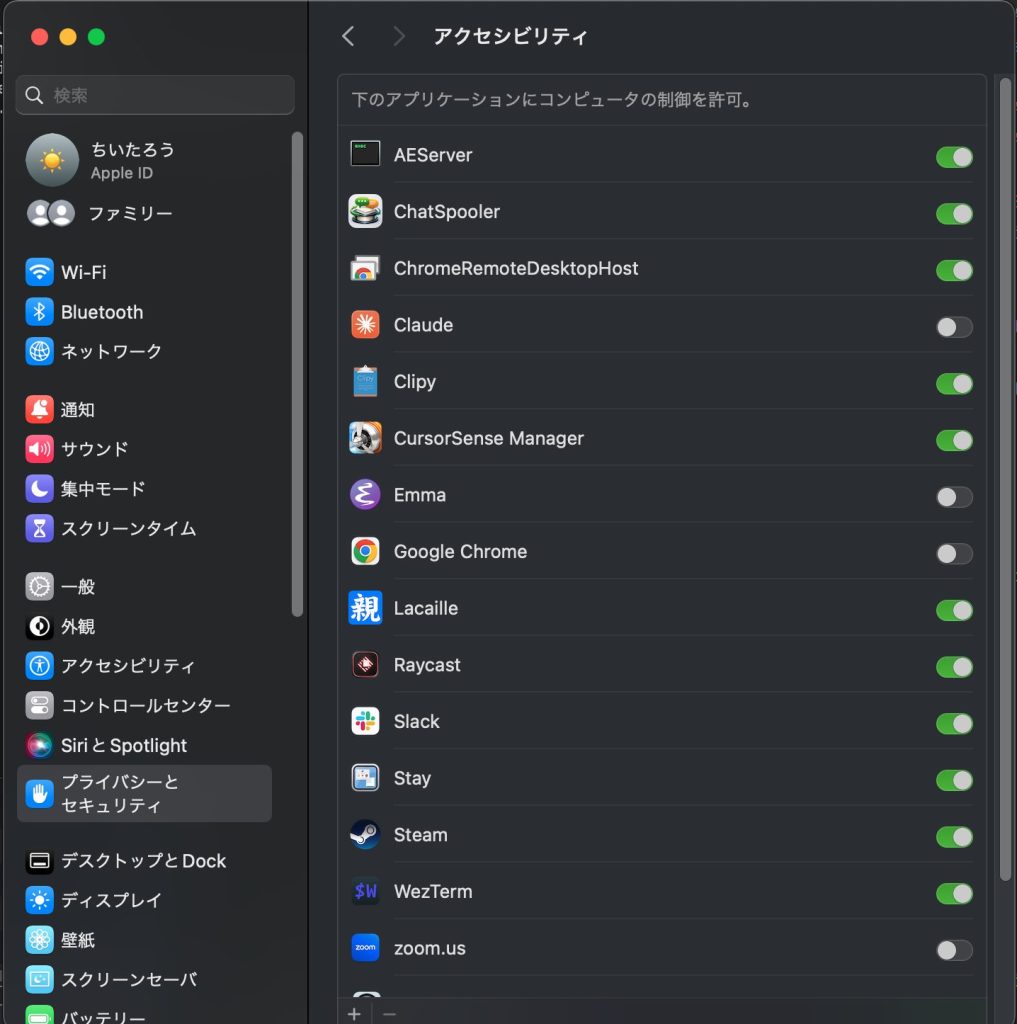Image resolution: width=1017 pixels, height=1024 pixels.
Task: Remove an application with minus button
Action: tap(389, 1014)
